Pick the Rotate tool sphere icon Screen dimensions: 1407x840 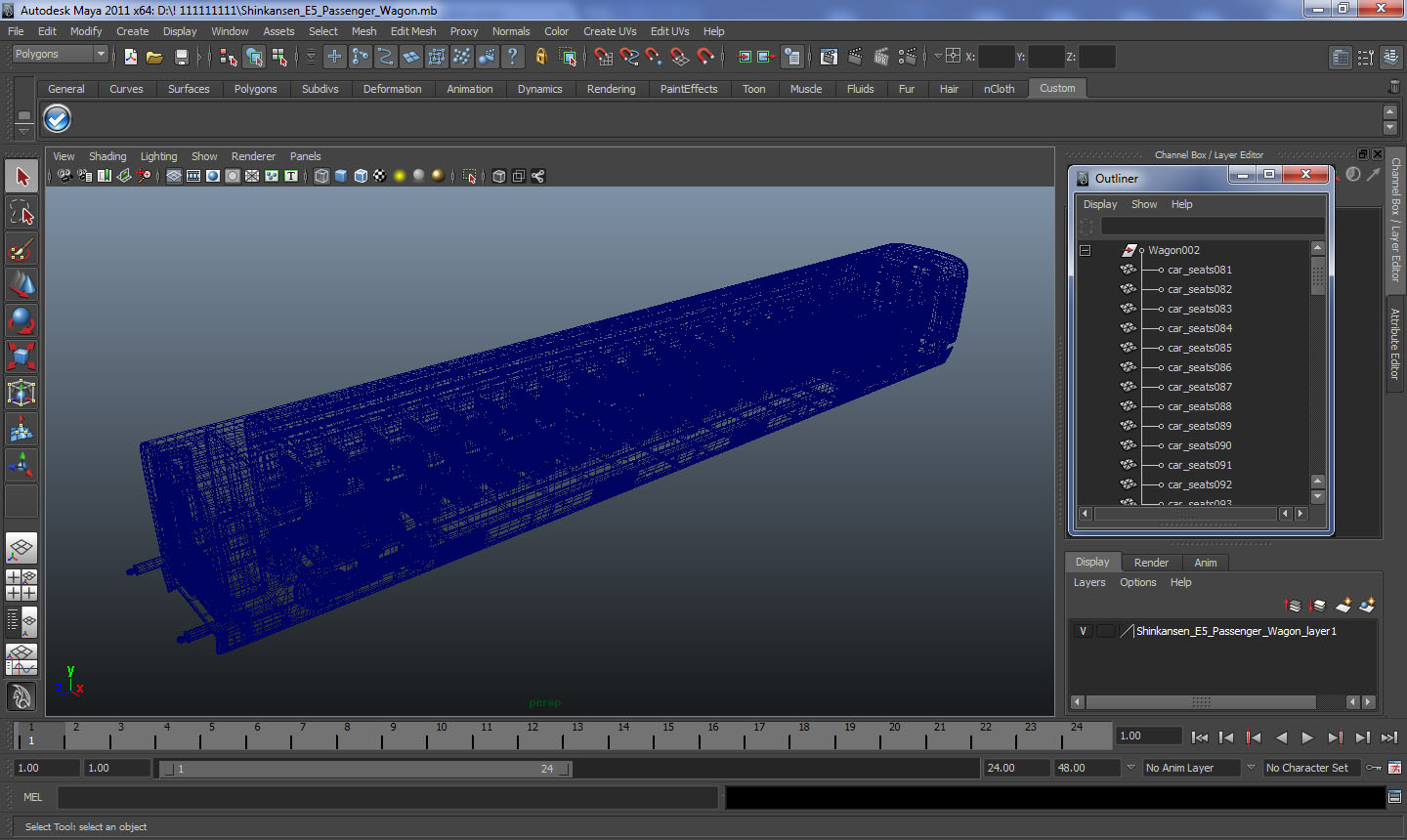pyautogui.click(x=21, y=320)
